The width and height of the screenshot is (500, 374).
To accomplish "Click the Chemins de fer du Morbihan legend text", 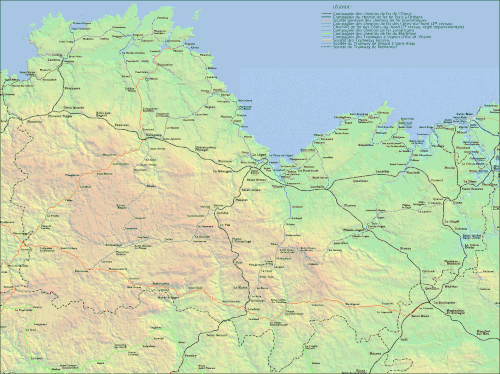I will (374, 33).
